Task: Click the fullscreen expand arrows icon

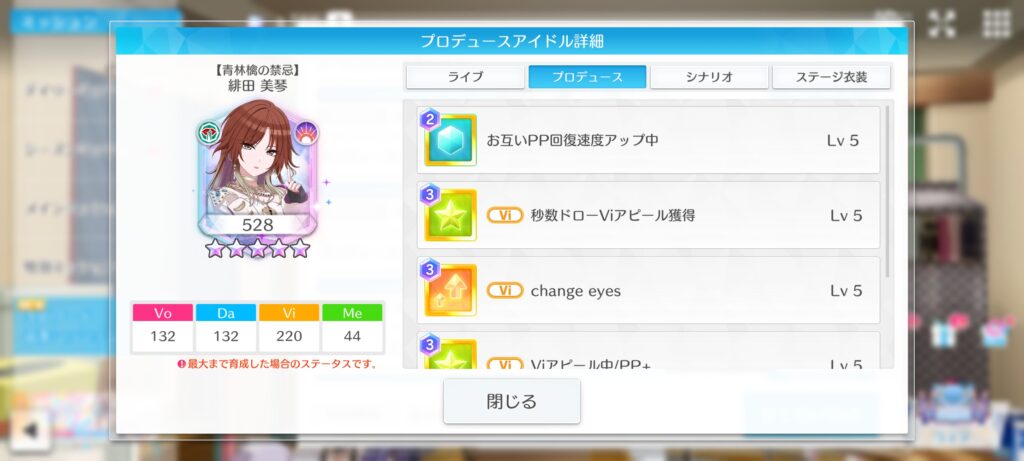Action: click(941, 24)
